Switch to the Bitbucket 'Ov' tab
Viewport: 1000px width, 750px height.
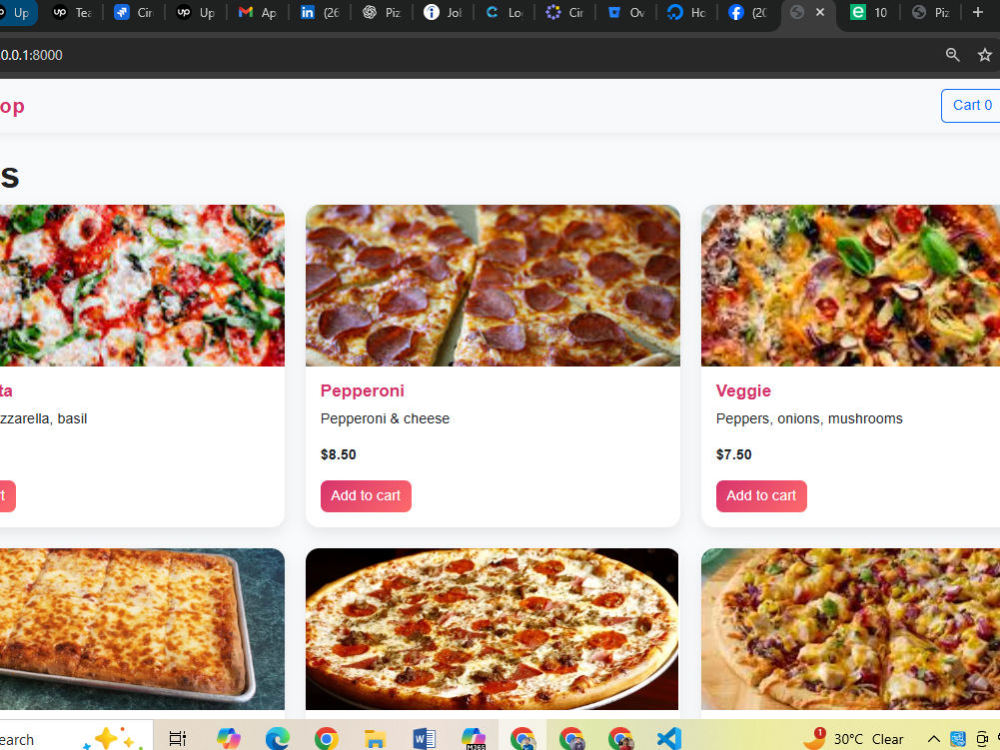626,13
